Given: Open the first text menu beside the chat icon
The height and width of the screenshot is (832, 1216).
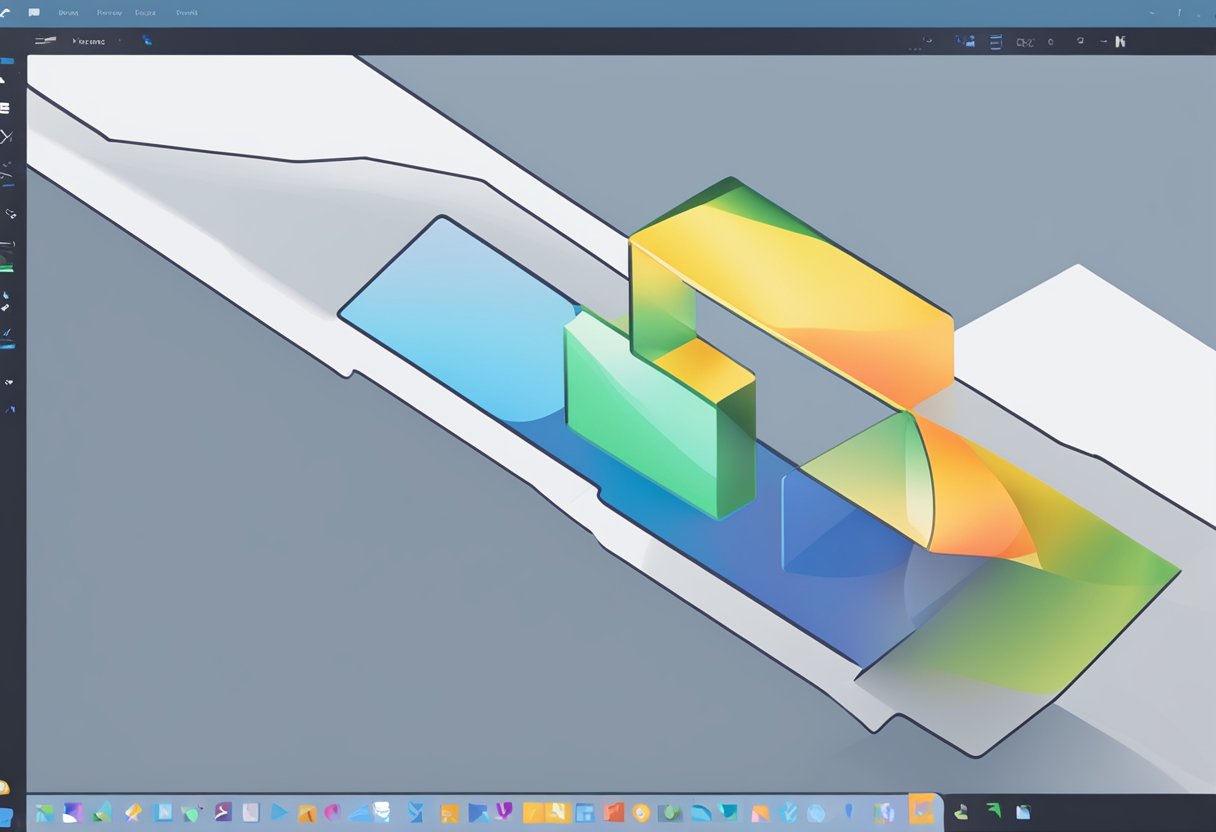Looking at the screenshot, I should click(x=68, y=13).
